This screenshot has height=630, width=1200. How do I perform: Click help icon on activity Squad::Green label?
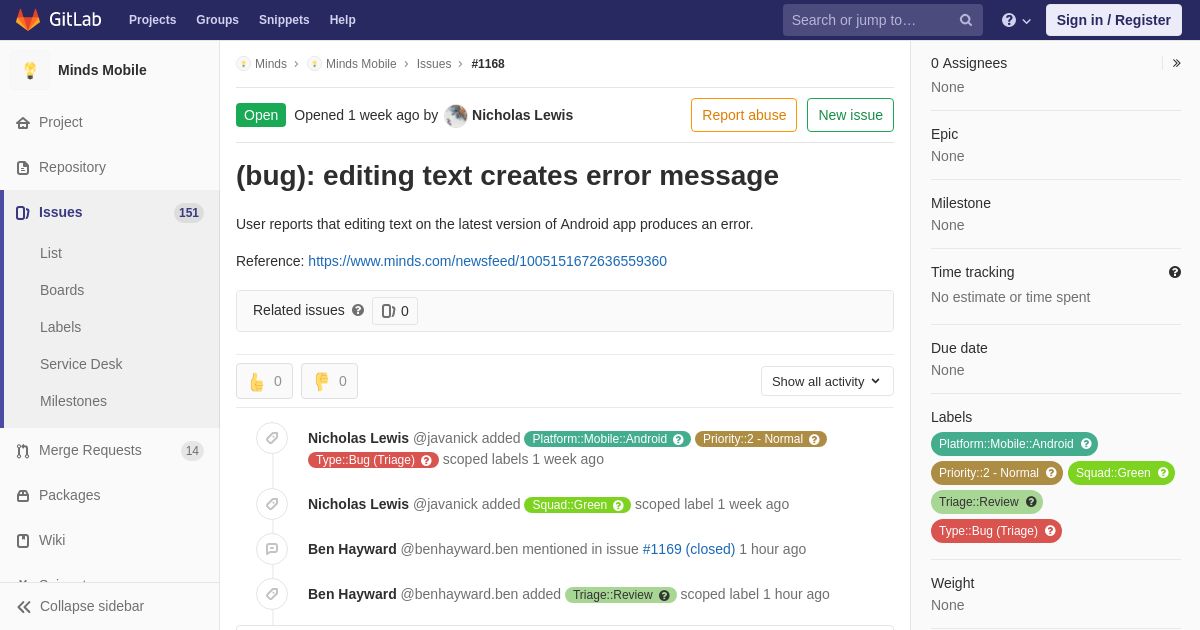618,505
